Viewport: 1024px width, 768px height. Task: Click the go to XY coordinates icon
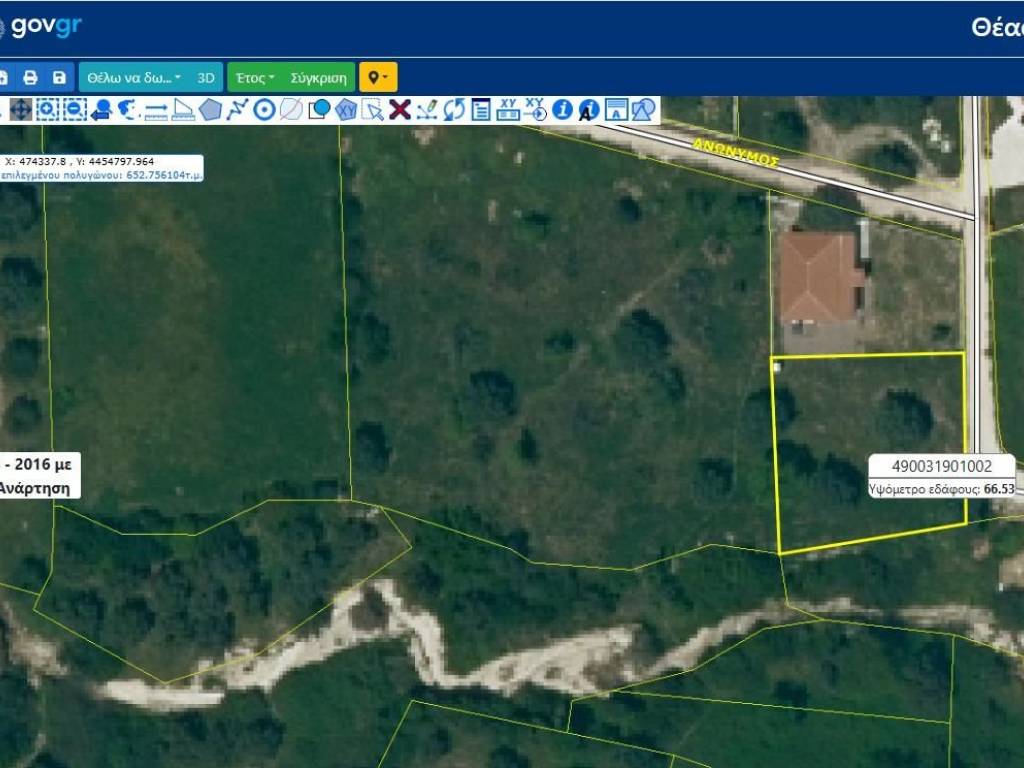coord(535,110)
